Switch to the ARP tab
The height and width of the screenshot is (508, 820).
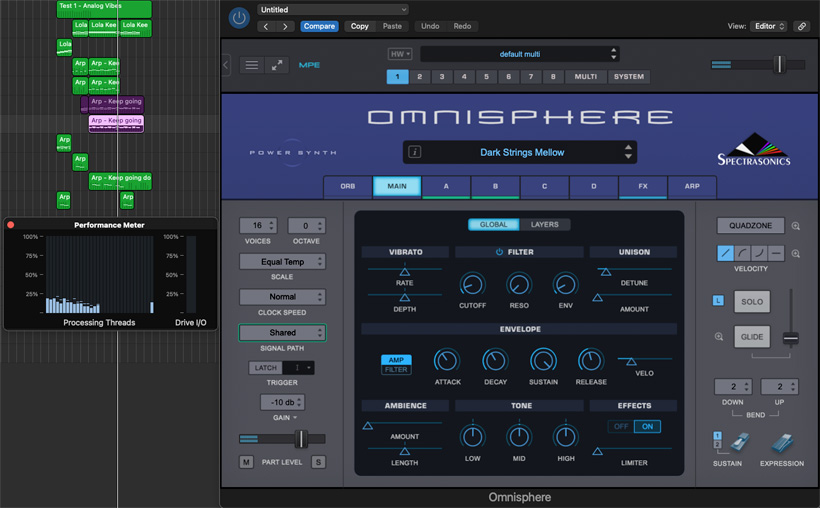(692, 186)
